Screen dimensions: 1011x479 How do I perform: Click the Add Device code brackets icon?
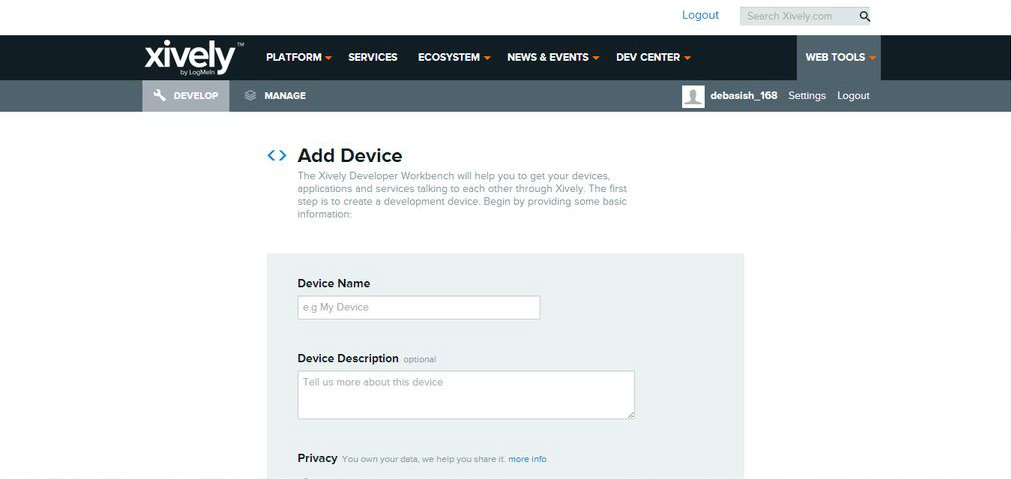click(x=277, y=155)
